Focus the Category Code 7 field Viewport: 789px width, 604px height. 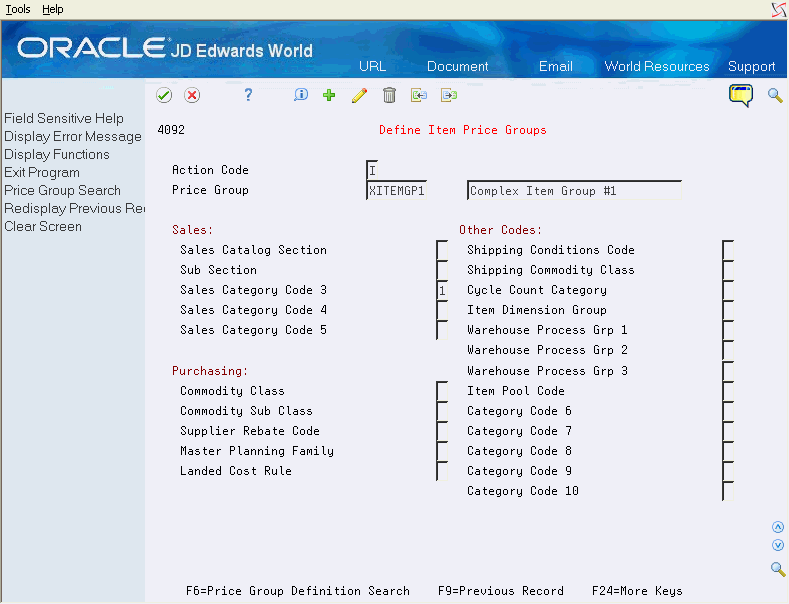pyautogui.click(x=728, y=431)
